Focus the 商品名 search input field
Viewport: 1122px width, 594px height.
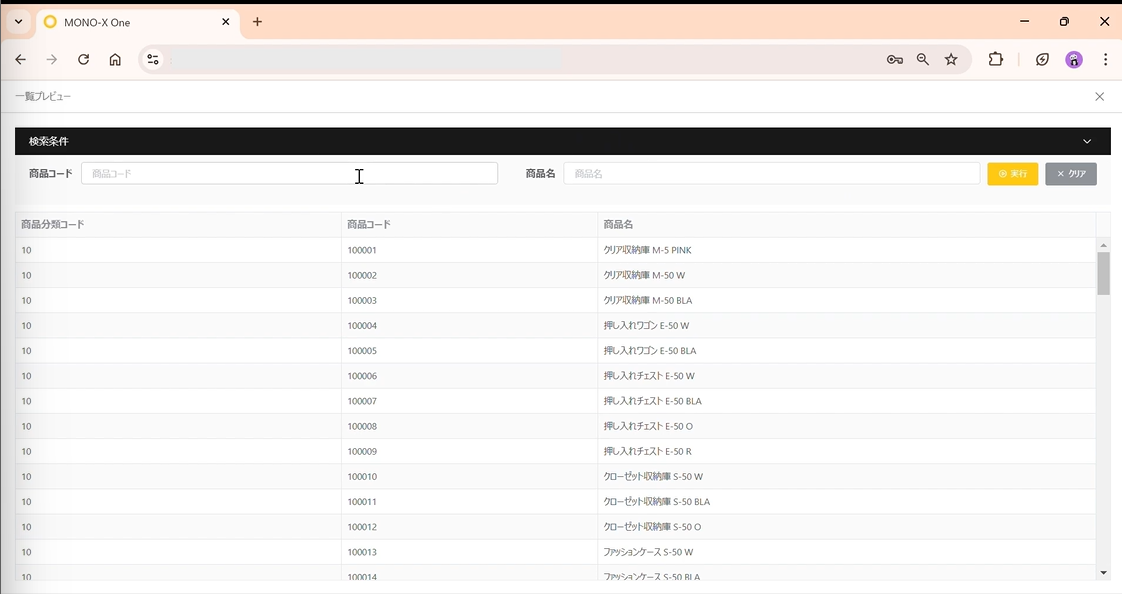[771, 173]
